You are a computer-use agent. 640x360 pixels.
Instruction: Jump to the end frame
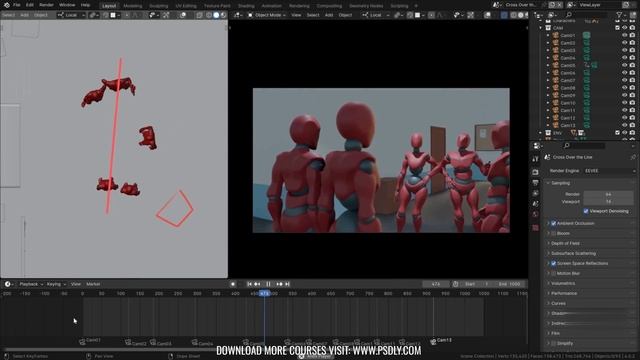287,284
